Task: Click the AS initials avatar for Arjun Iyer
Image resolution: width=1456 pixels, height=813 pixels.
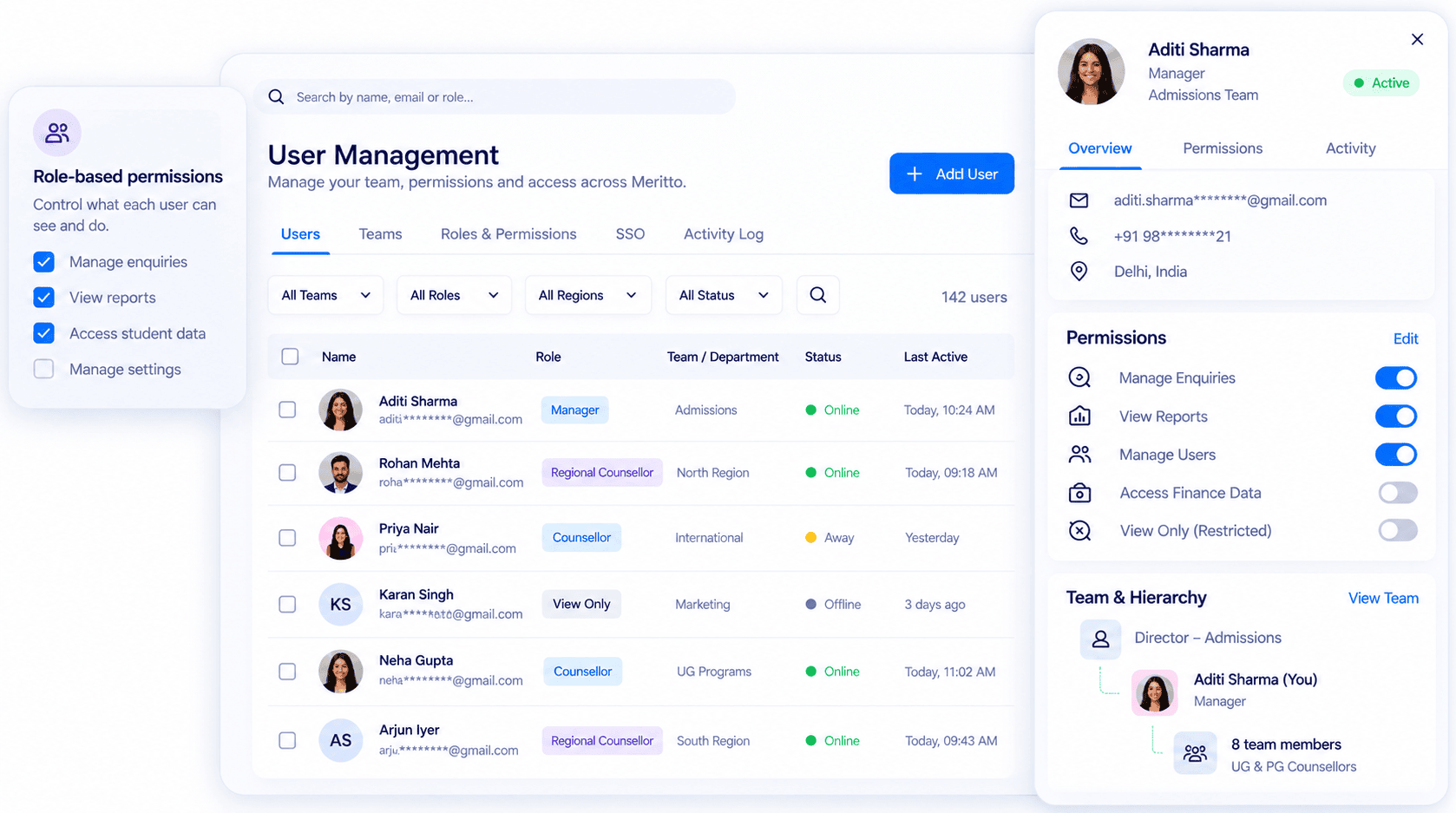Action: (x=340, y=740)
